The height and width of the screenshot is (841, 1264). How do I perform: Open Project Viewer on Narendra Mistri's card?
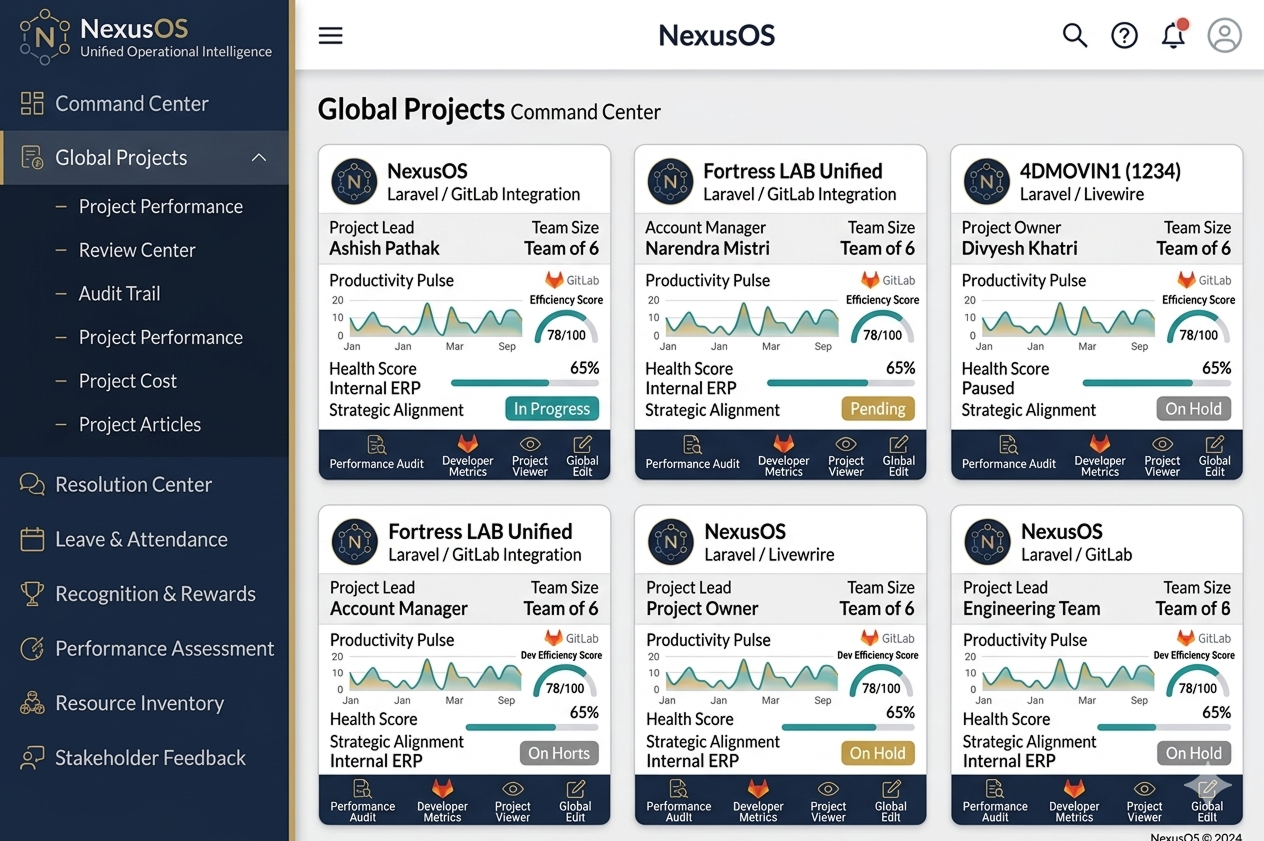pos(846,454)
